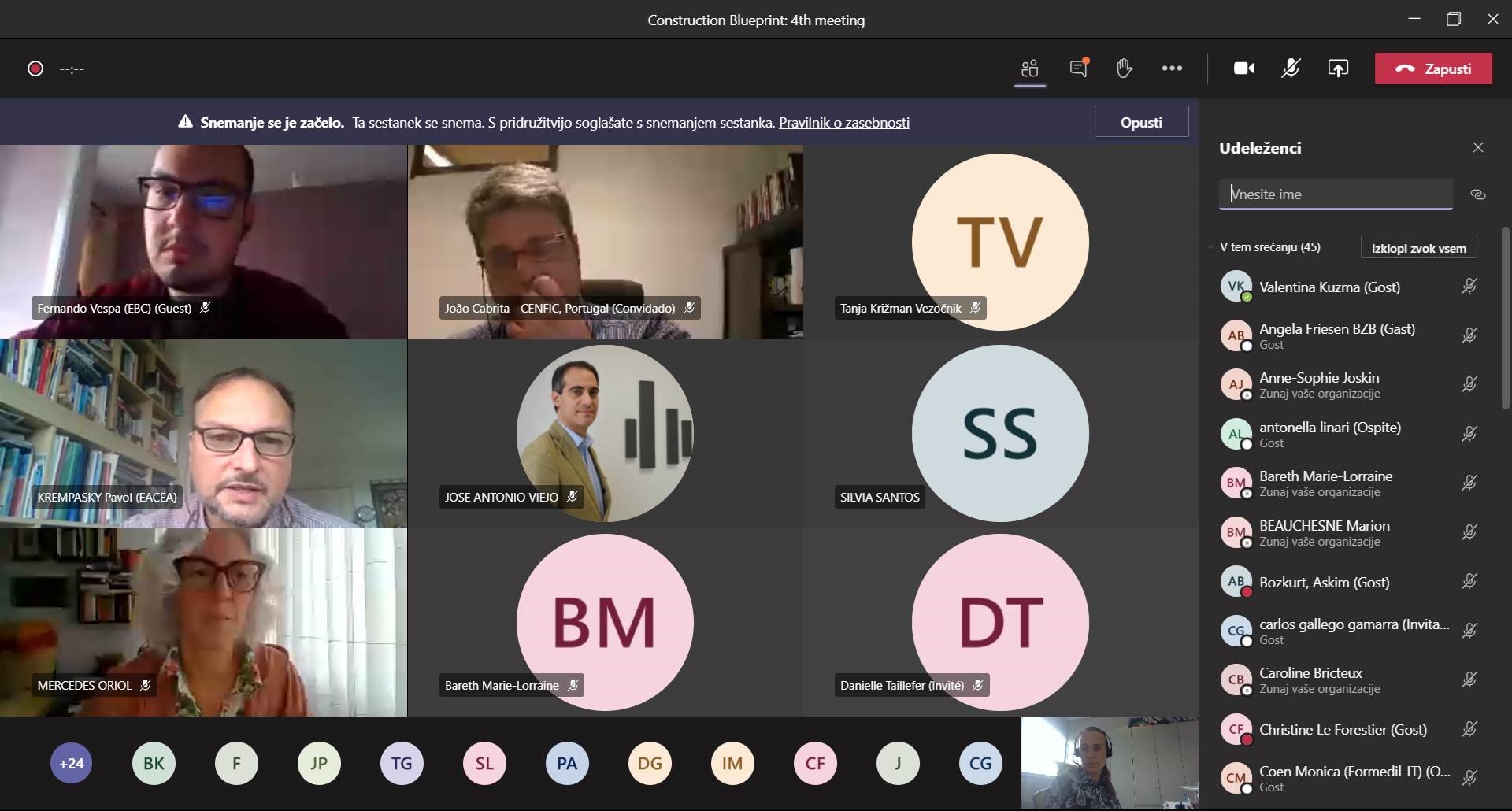Open the show participants icon
Viewport: 1512px width, 811px height.
click(x=1030, y=69)
